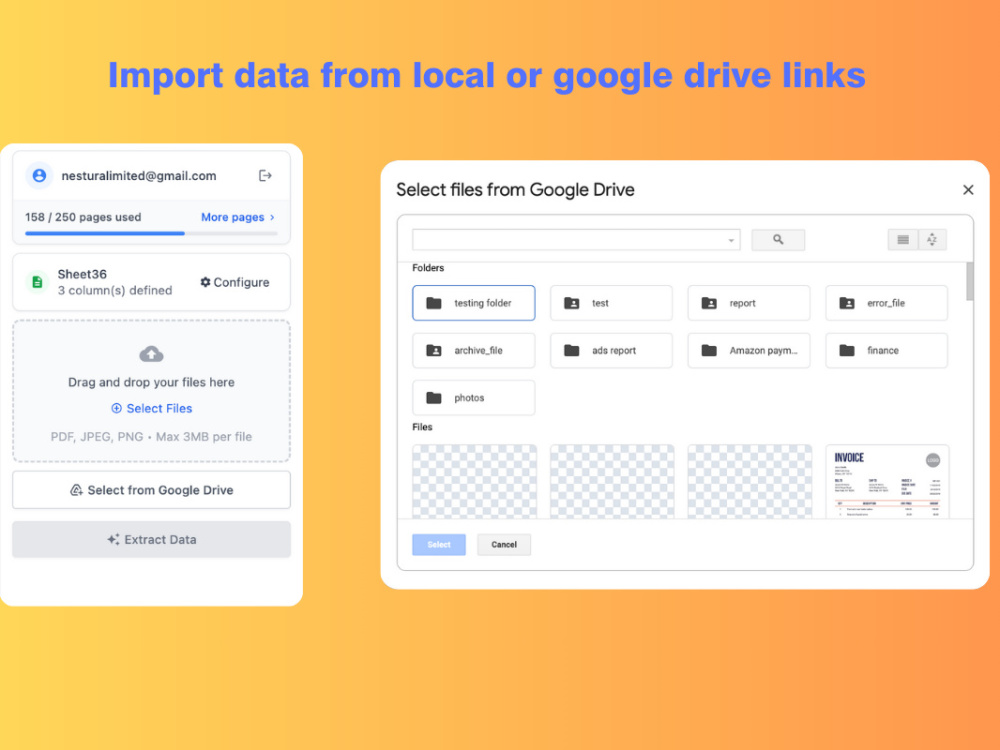Open the testing folder
Image resolution: width=1000 pixels, height=750 pixels.
[x=474, y=303]
